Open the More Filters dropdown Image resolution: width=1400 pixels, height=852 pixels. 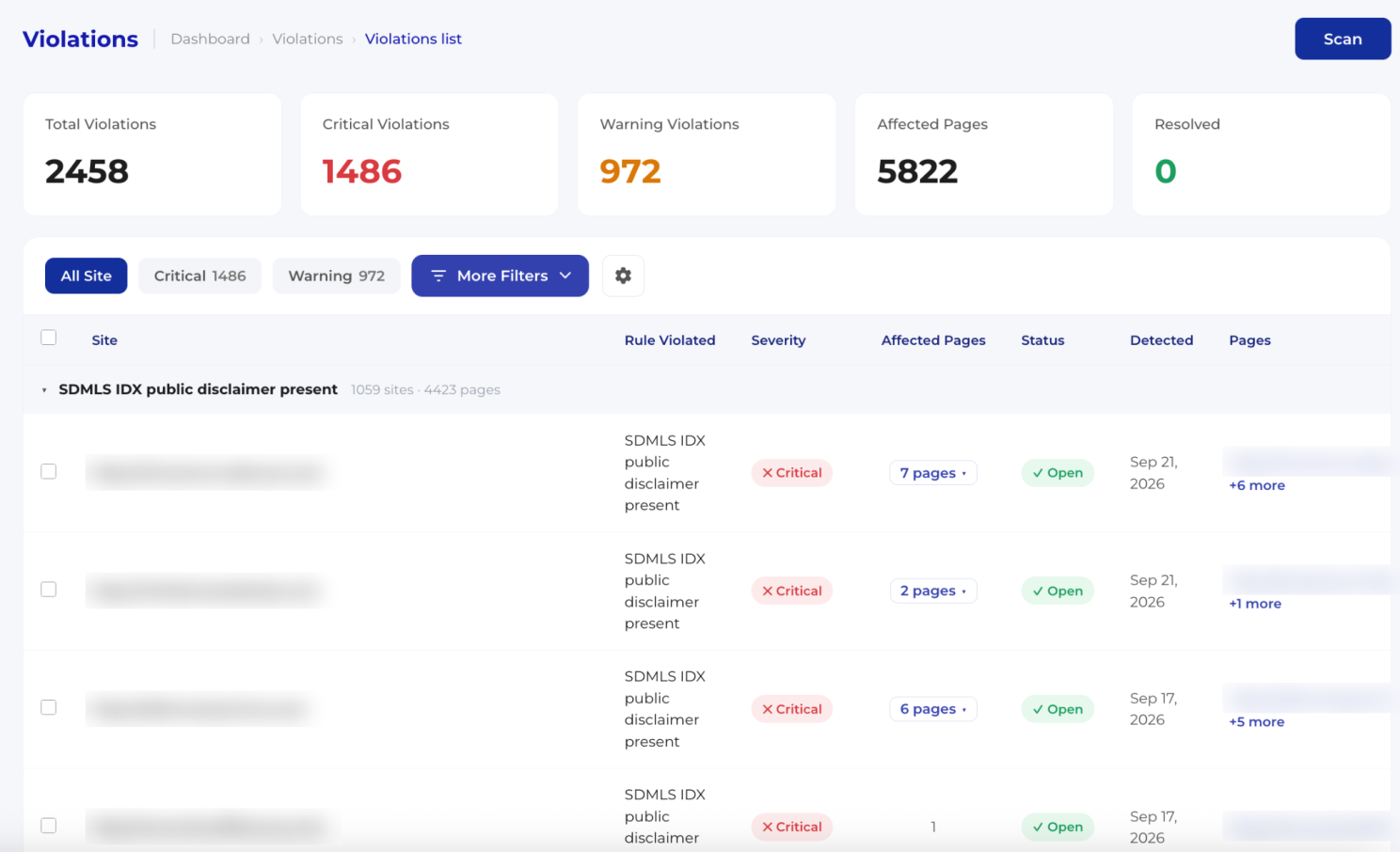click(501, 276)
